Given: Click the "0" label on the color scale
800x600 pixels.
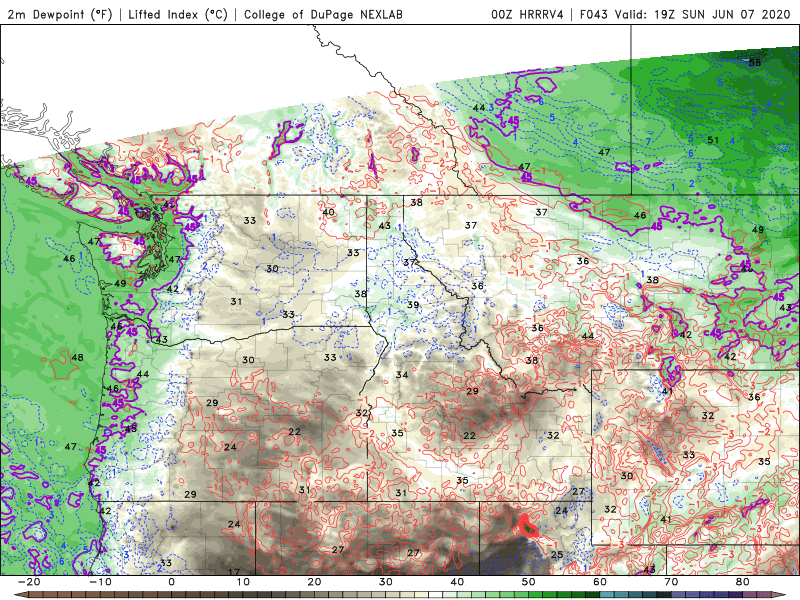Looking at the screenshot, I should tap(171, 582).
